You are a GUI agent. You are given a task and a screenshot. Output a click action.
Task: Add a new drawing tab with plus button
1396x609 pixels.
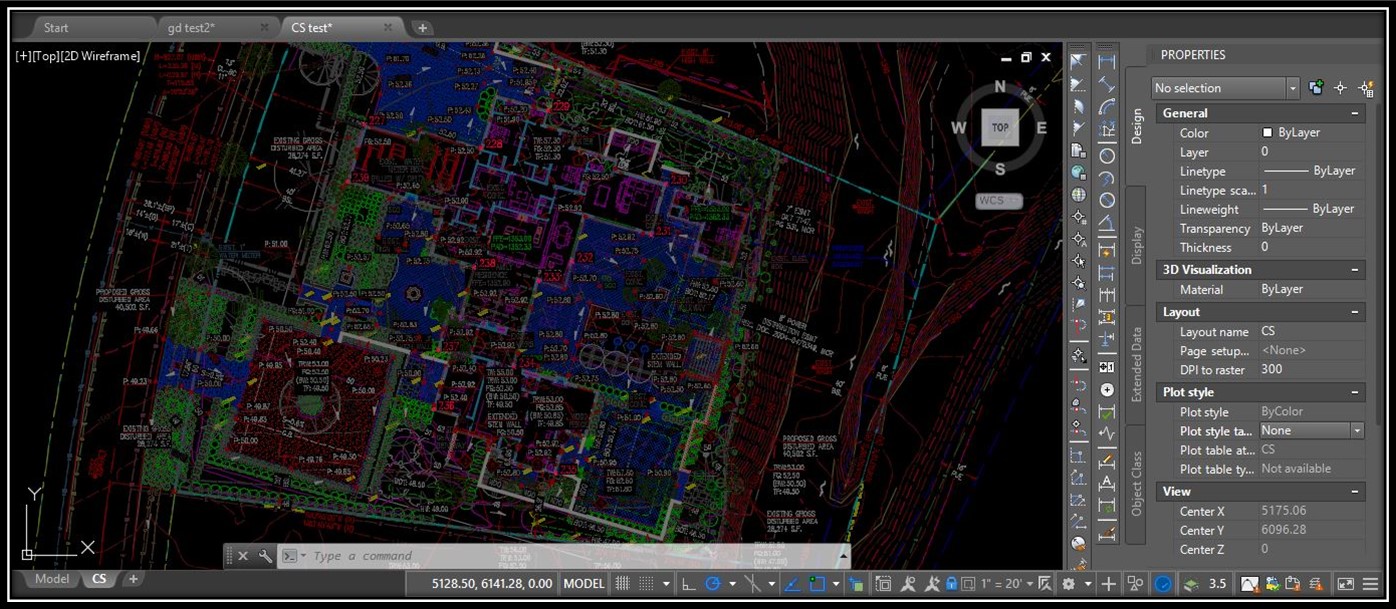(422, 28)
